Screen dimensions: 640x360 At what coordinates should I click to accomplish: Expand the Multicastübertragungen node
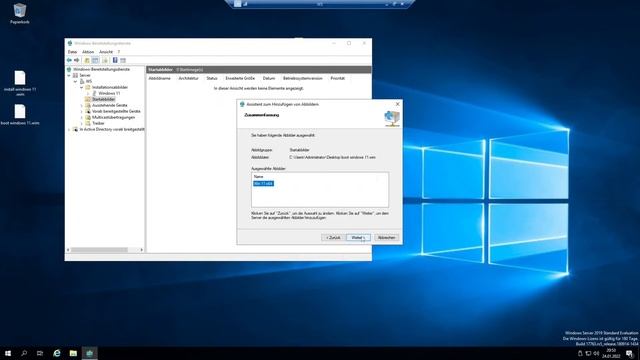(x=82, y=117)
